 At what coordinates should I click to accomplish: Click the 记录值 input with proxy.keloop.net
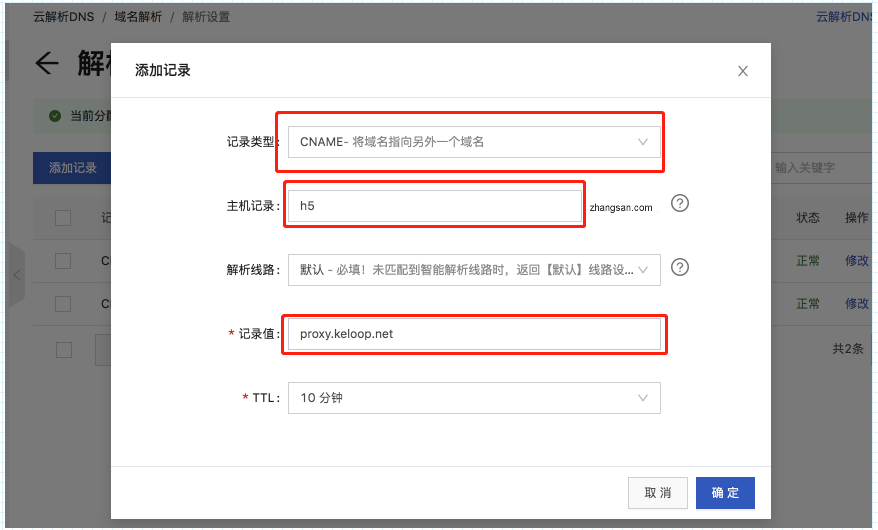[x=474, y=334]
